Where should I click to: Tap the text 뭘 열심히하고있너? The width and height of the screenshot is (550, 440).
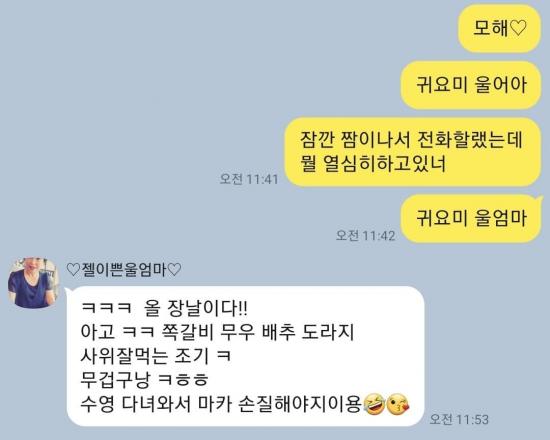coord(373,164)
